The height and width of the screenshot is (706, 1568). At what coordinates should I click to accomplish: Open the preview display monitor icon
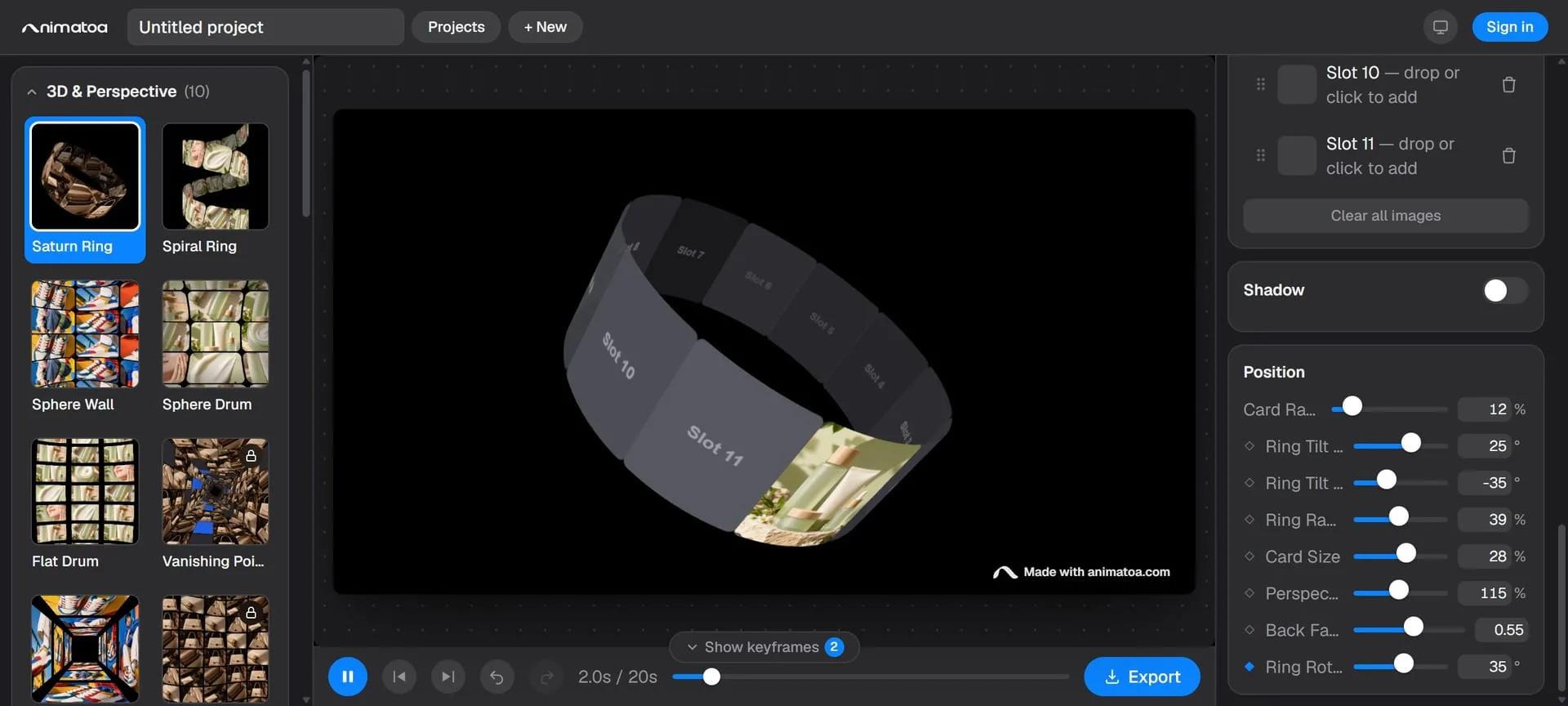pos(1441,27)
